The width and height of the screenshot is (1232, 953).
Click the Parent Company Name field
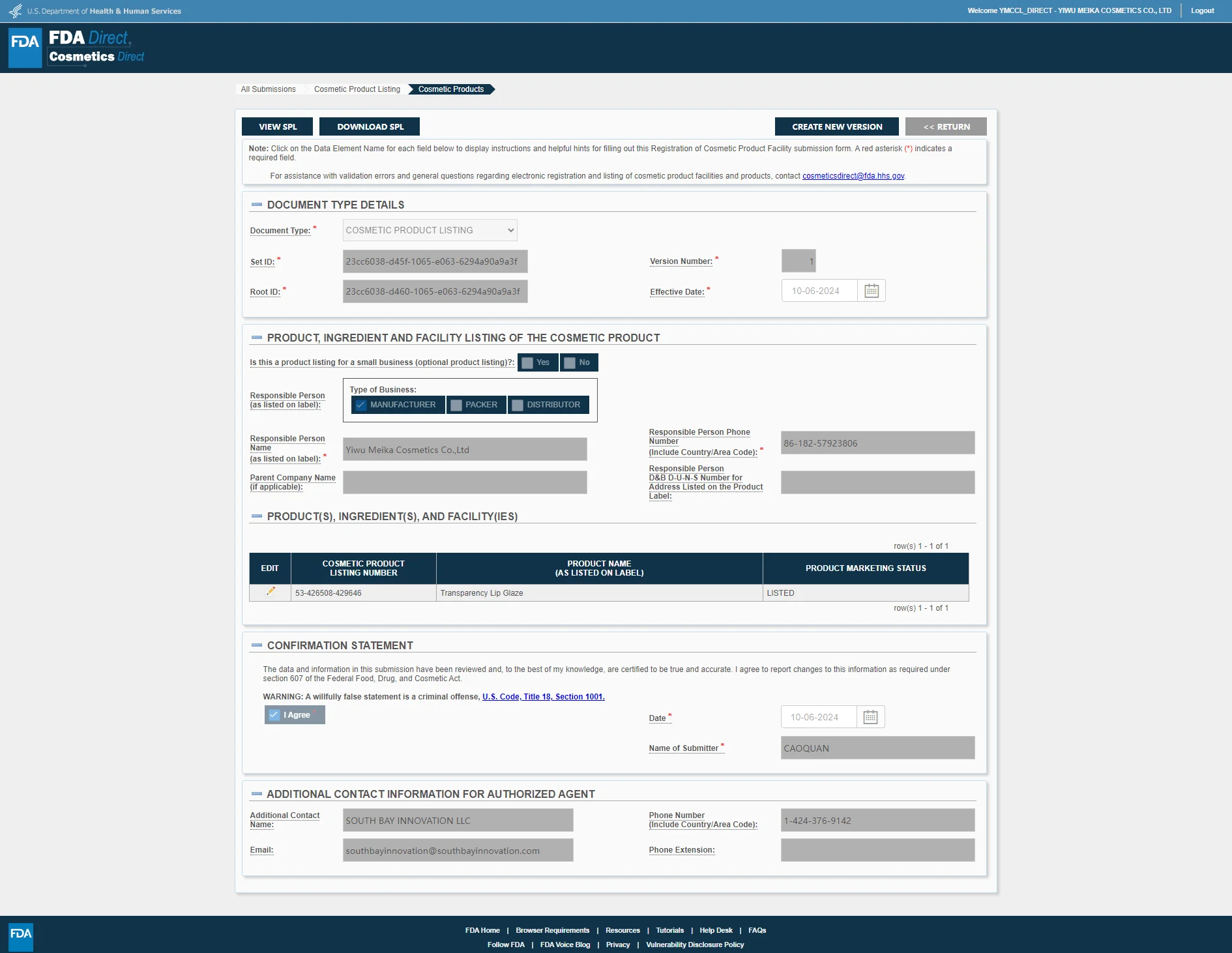[x=465, y=482]
